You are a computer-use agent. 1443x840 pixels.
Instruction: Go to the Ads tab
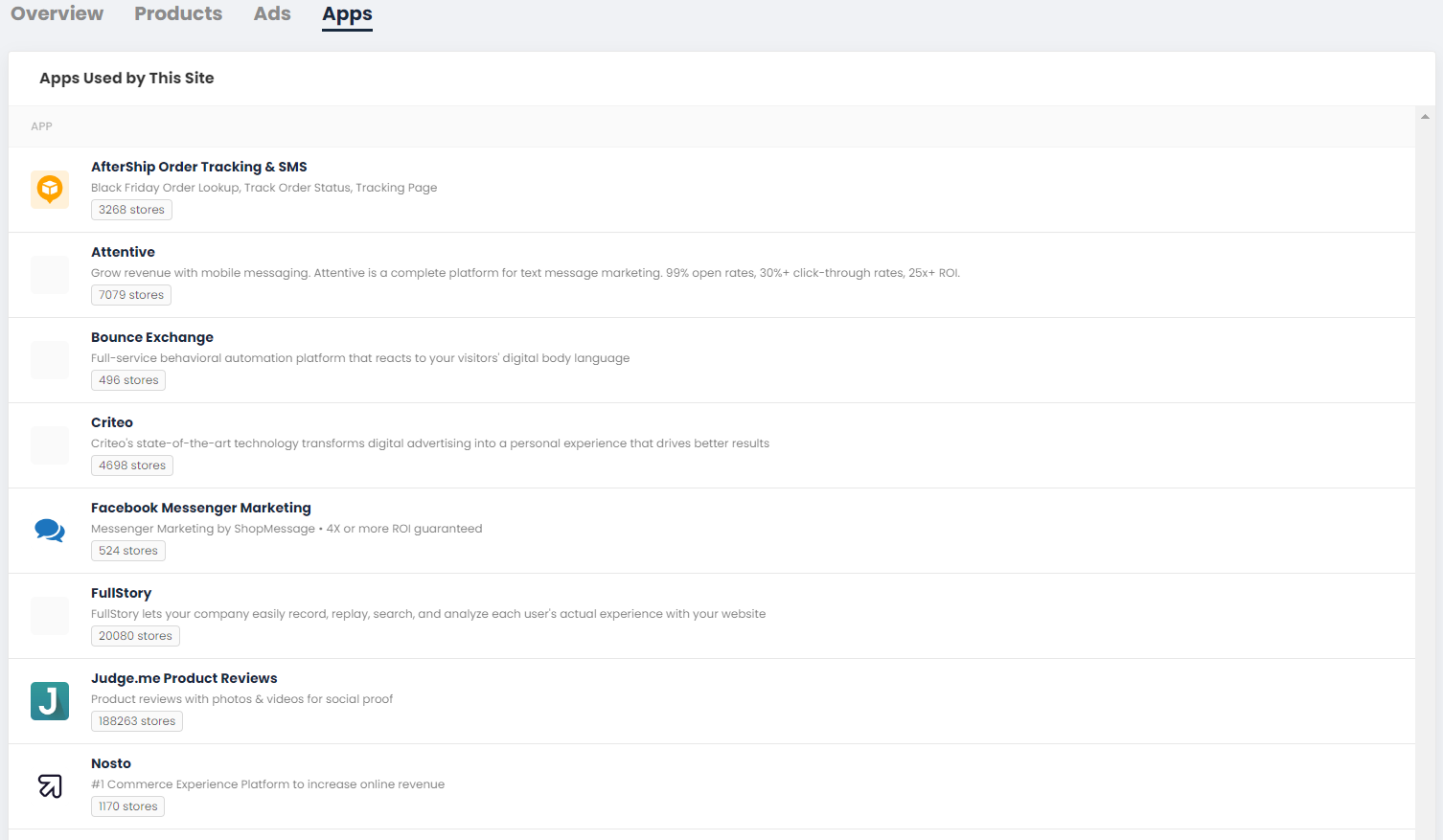[x=272, y=14]
